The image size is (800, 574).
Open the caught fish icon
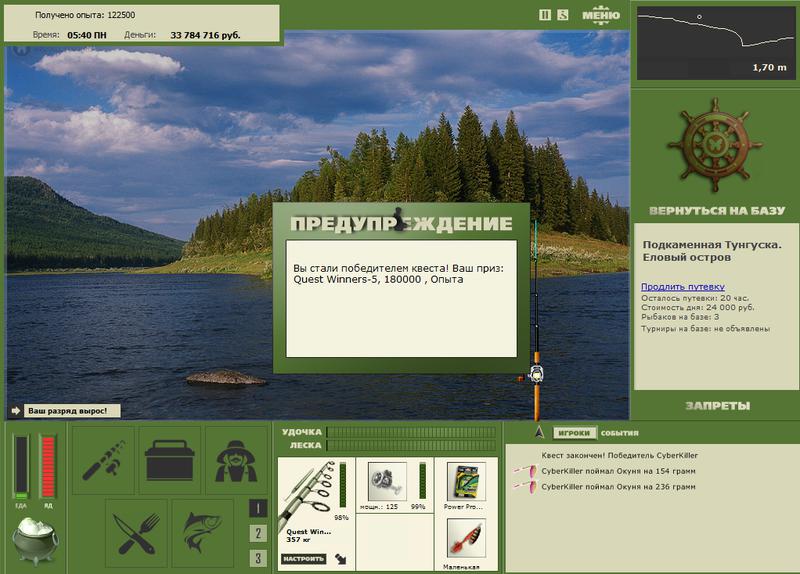(203, 533)
